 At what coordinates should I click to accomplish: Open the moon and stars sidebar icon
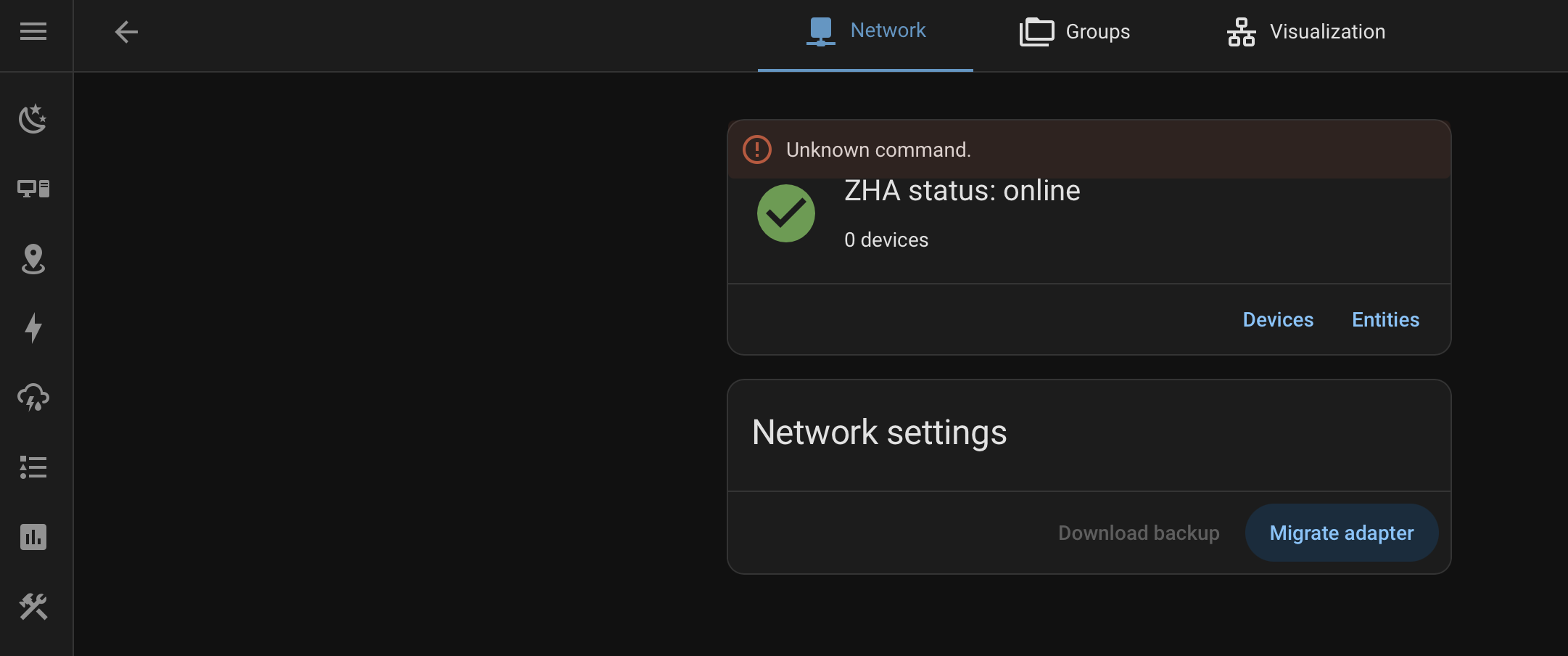tap(33, 119)
